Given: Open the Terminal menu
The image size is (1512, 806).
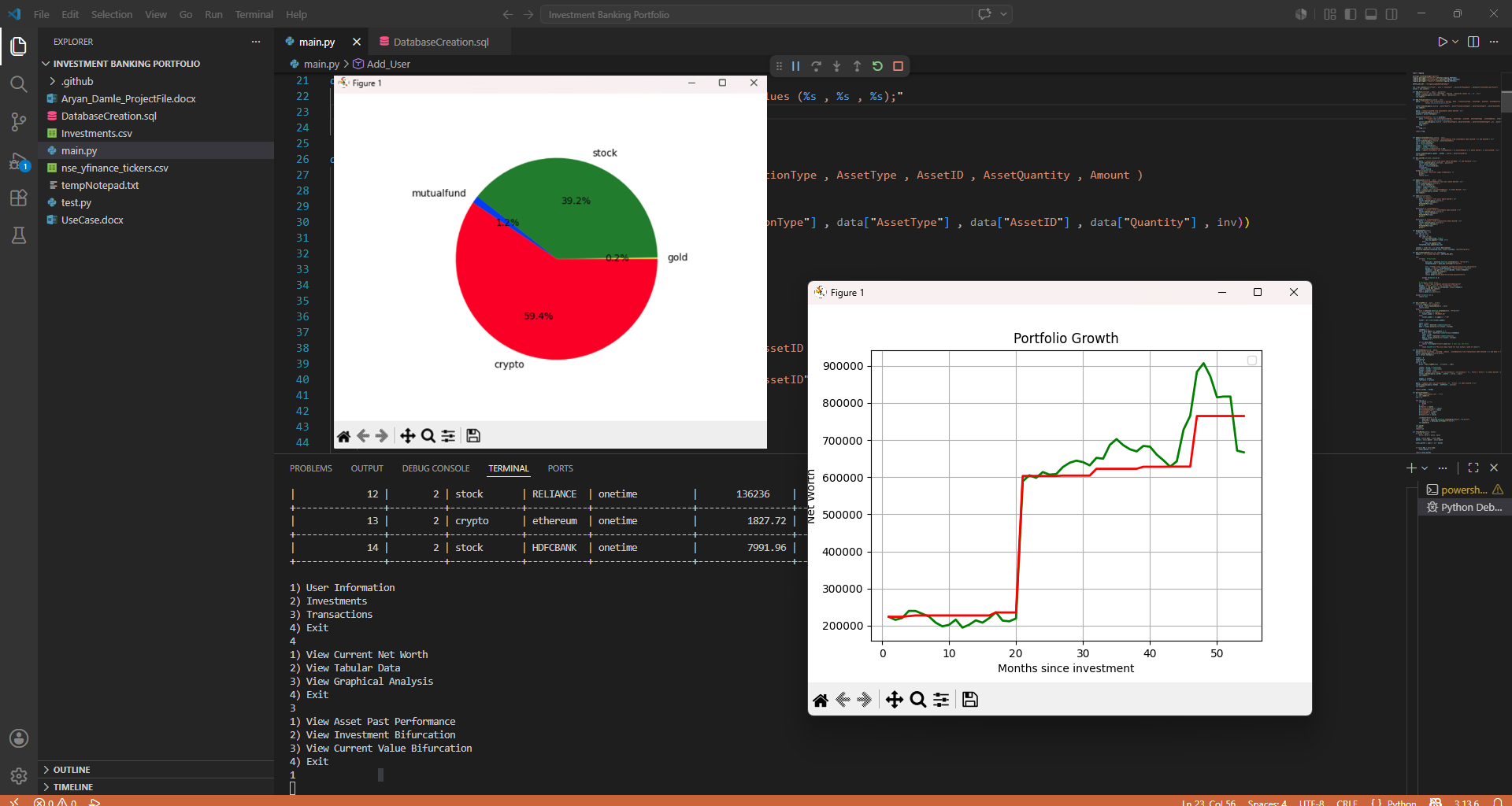Looking at the screenshot, I should 254,14.
